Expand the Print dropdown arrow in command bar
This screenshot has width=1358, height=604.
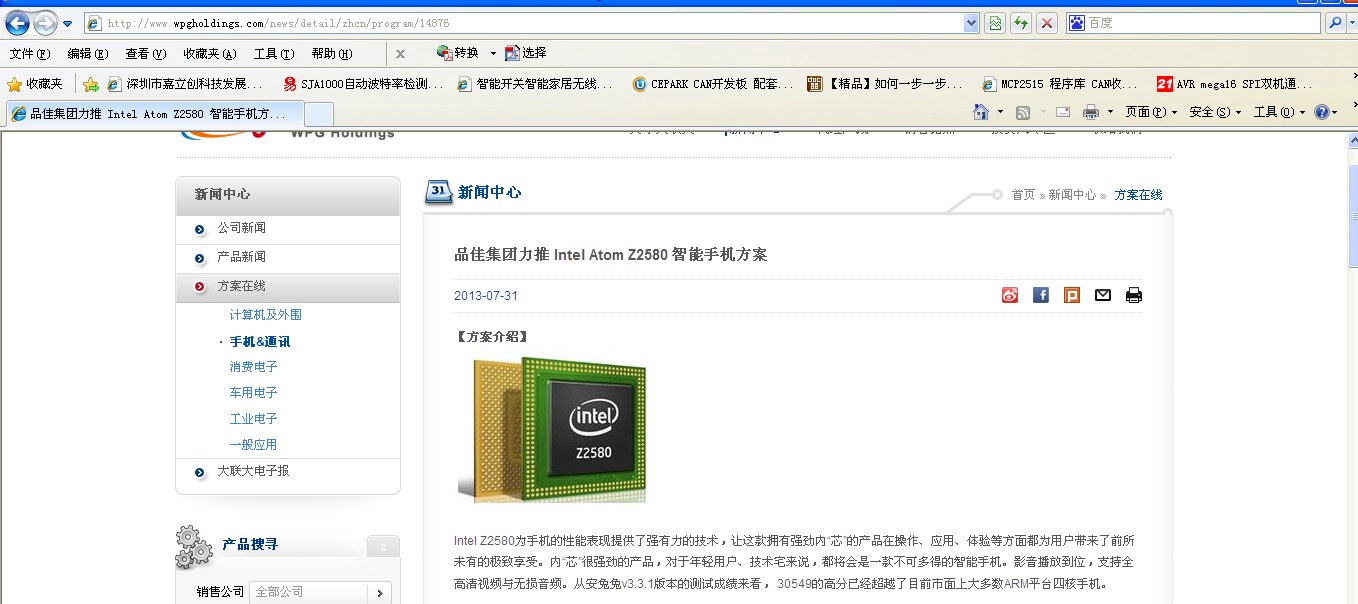pos(1111,113)
